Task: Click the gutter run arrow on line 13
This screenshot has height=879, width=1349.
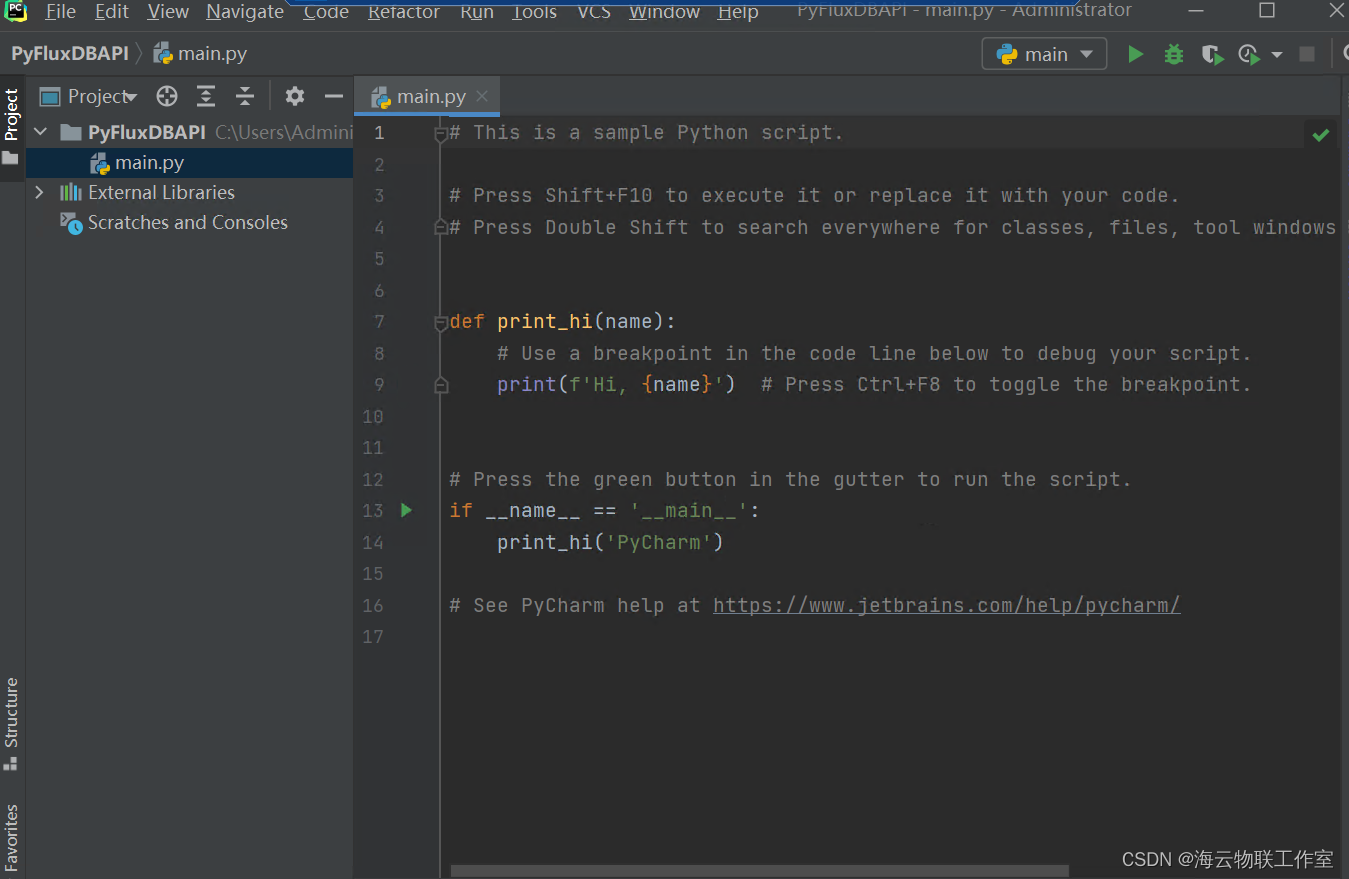Action: 406,510
